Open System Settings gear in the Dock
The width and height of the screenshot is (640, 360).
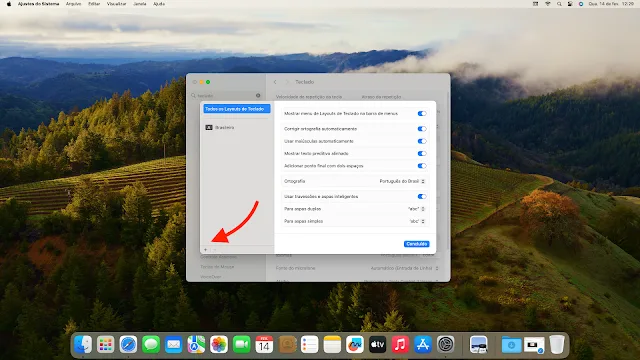[x=445, y=345]
